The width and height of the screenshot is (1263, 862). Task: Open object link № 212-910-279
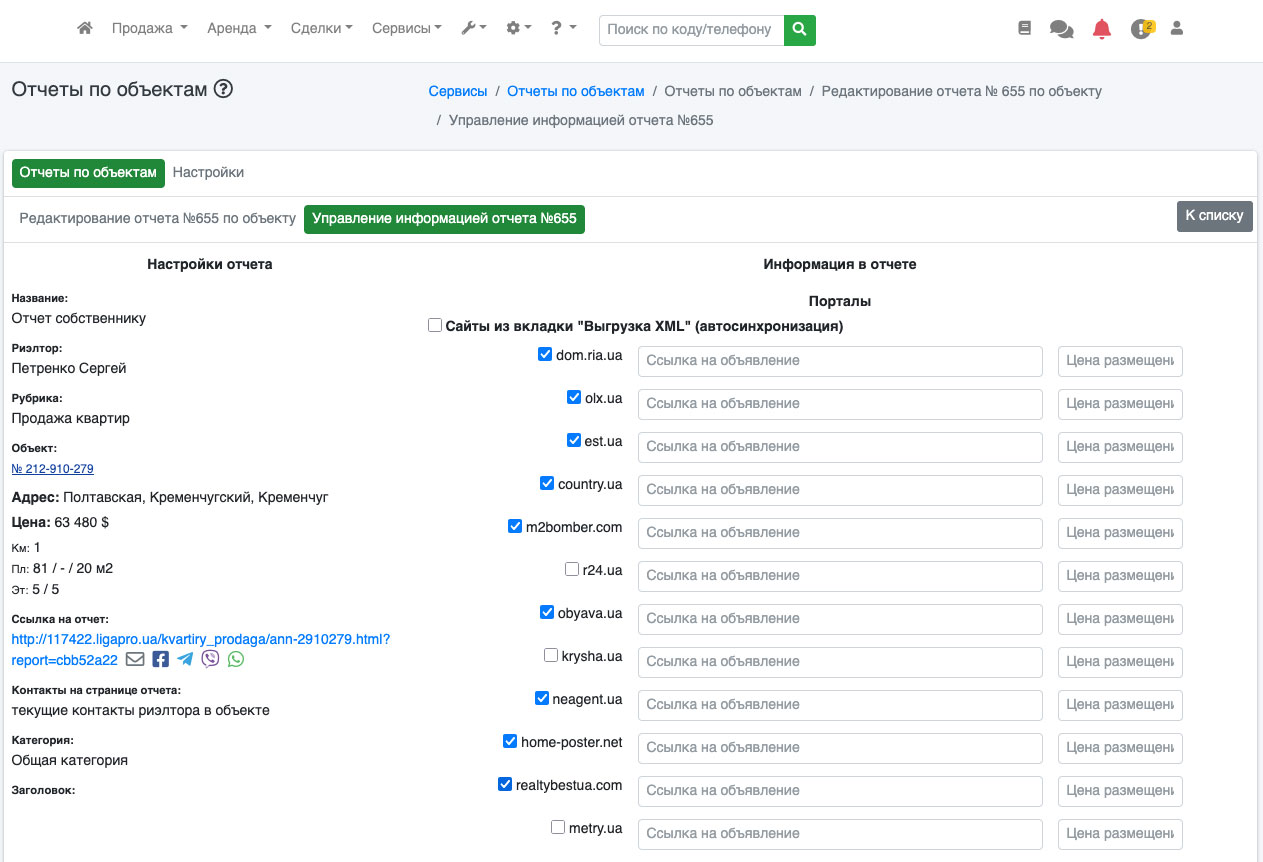[x=53, y=468]
